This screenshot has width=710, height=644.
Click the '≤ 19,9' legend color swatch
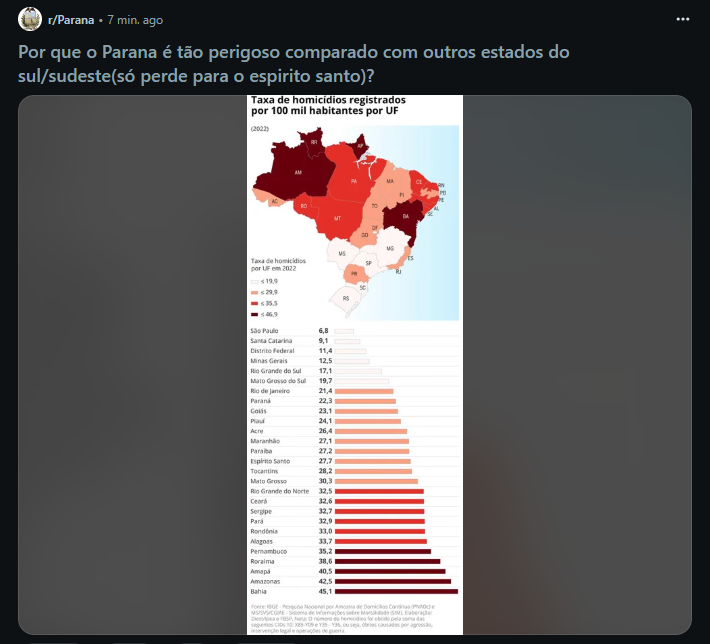coord(254,282)
